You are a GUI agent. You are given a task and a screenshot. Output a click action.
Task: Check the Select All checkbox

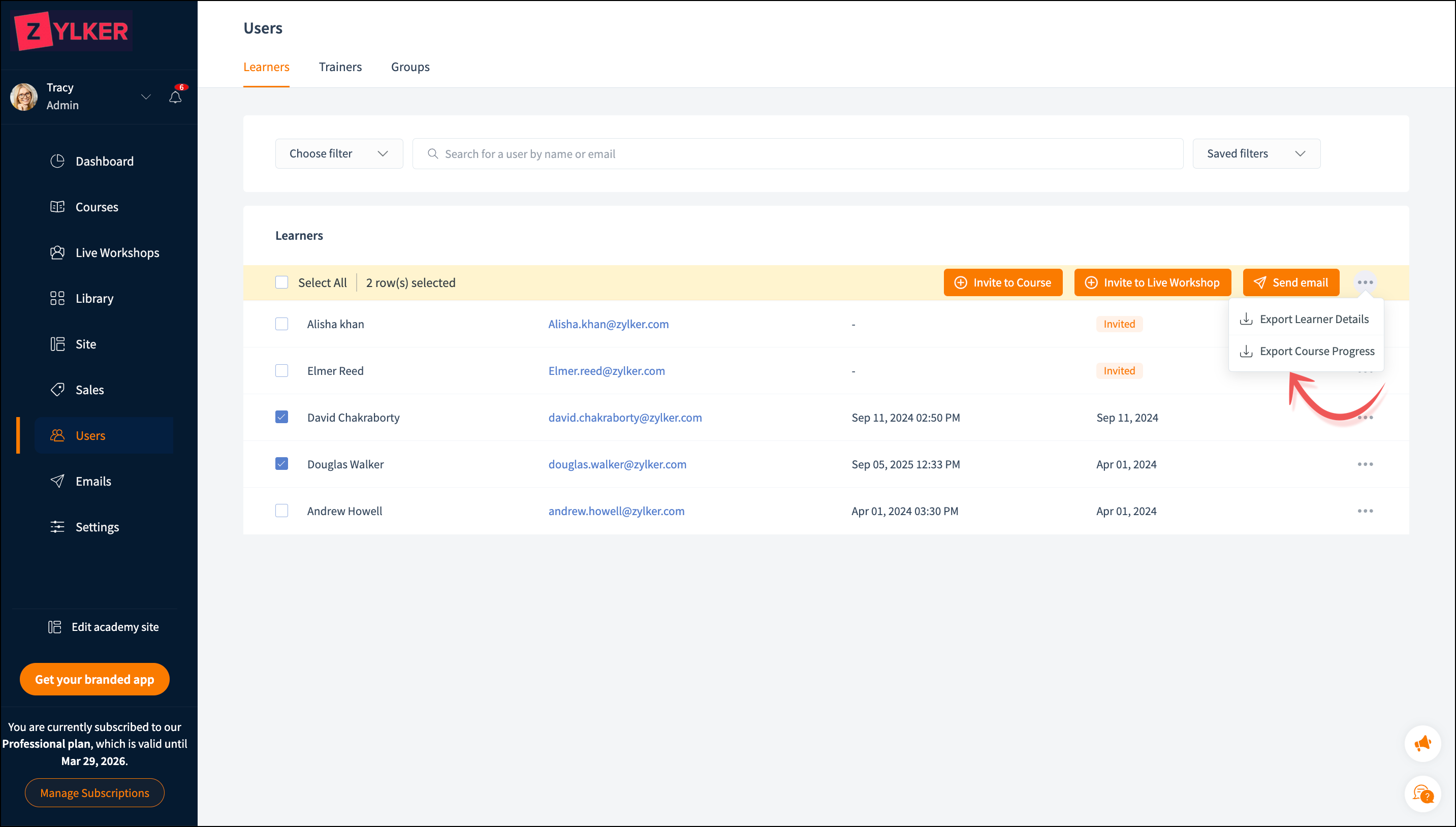[x=281, y=282]
